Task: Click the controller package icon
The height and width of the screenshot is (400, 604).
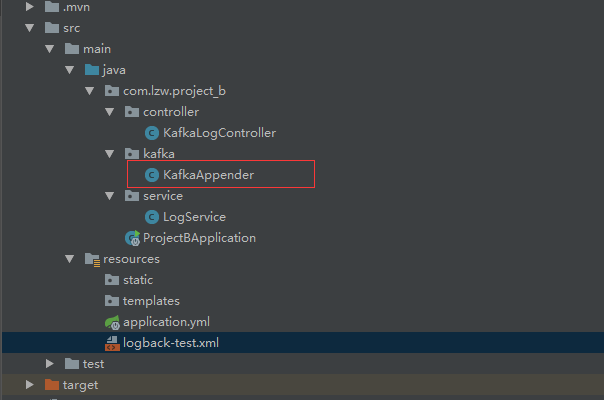Action: coord(132,112)
